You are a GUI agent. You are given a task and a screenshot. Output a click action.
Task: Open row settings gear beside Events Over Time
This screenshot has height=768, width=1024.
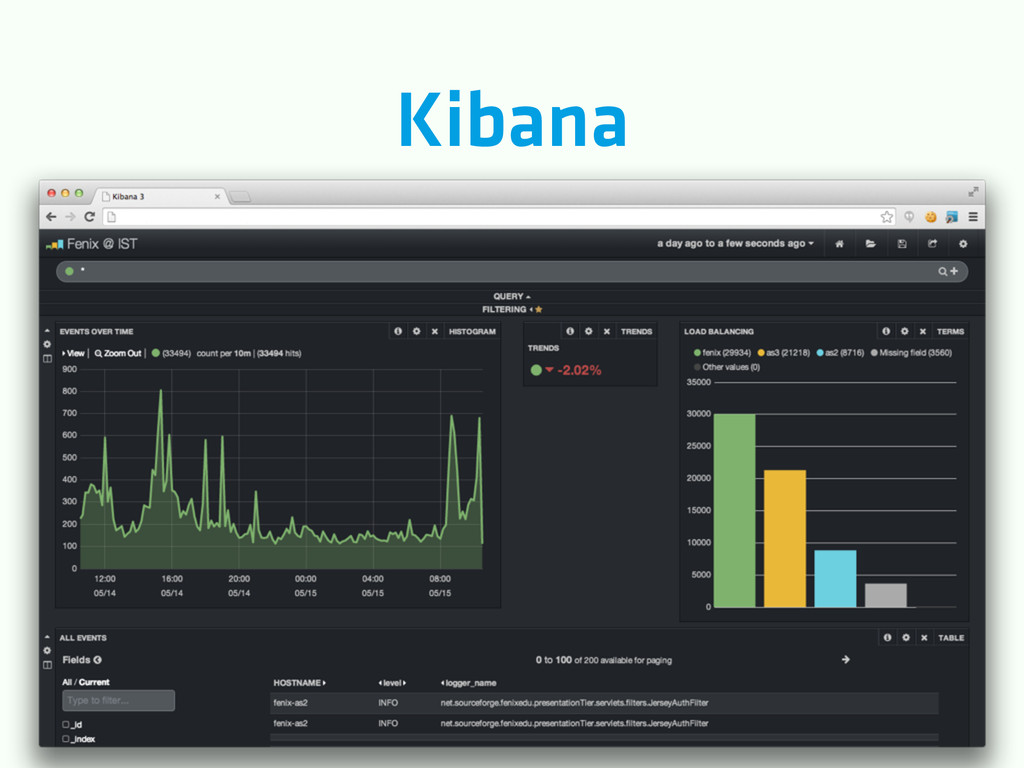[x=47, y=344]
